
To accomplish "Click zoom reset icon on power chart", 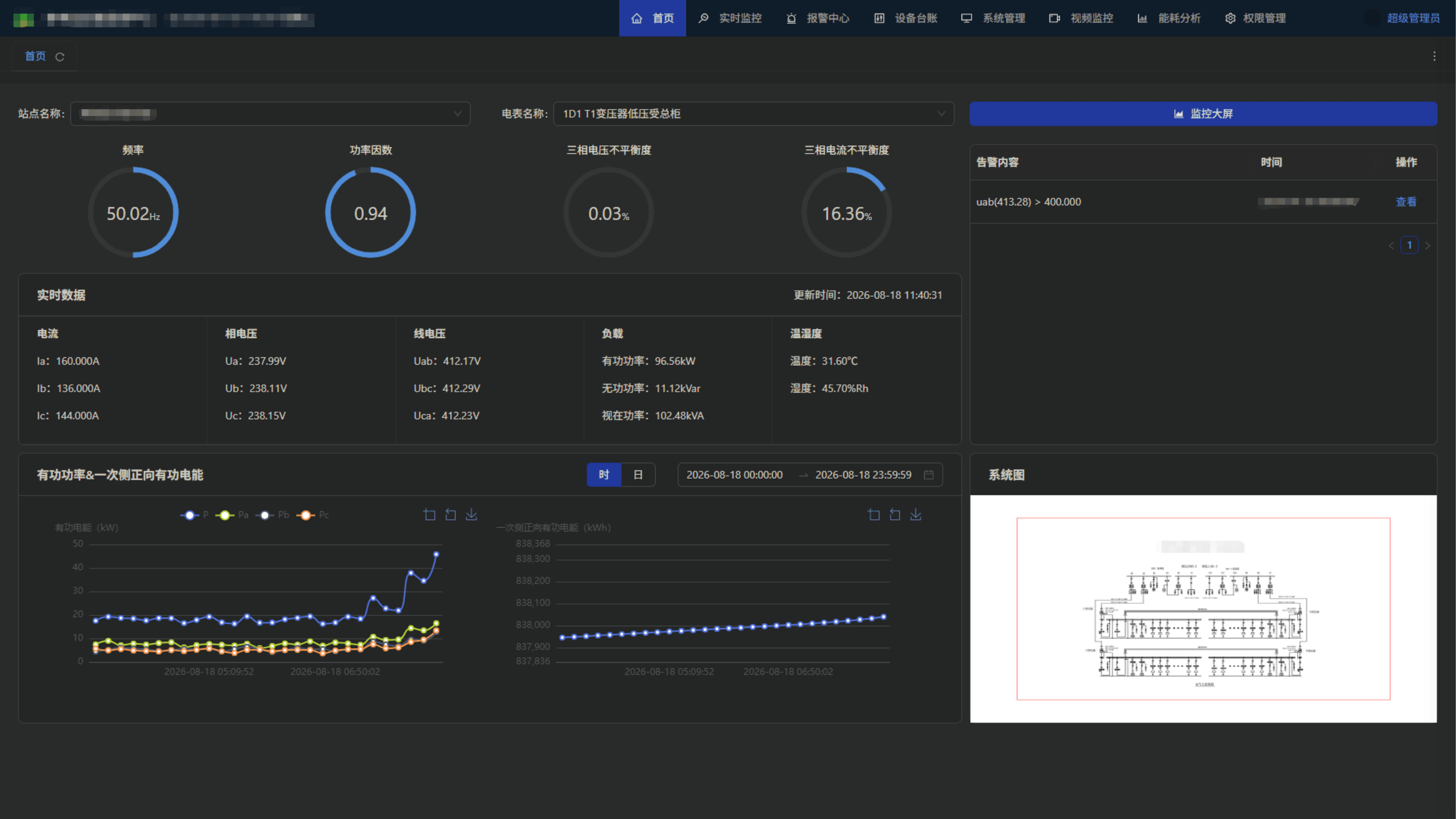I will point(450,514).
